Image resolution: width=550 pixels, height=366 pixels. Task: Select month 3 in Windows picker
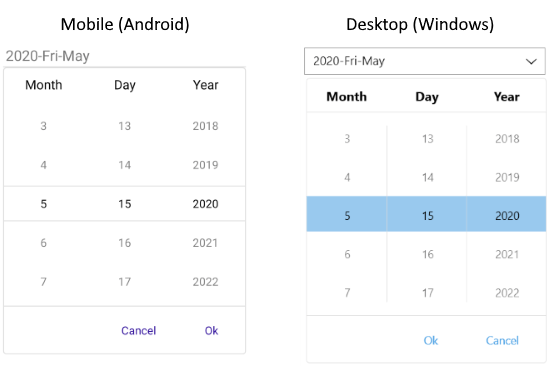pyautogui.click(x=347, y=139)
